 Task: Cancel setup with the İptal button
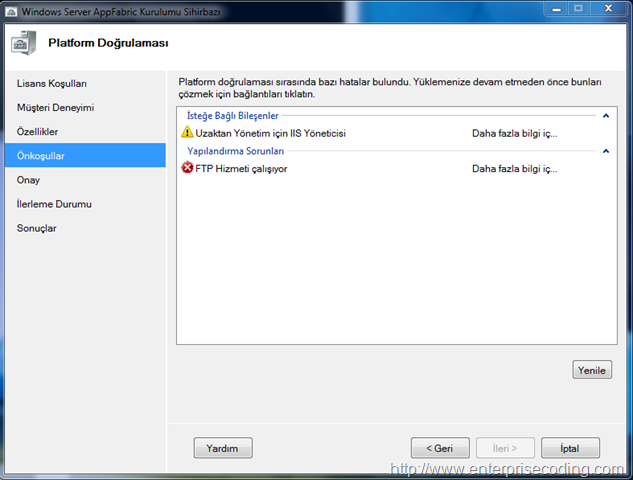570,448
